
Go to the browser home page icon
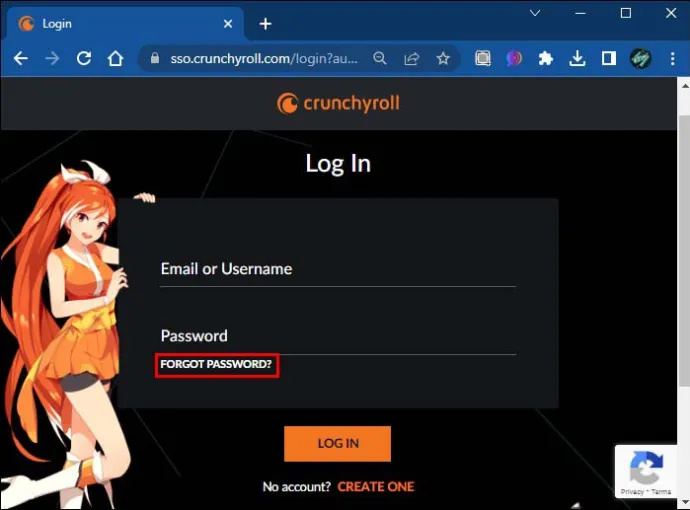click(115, 58)
